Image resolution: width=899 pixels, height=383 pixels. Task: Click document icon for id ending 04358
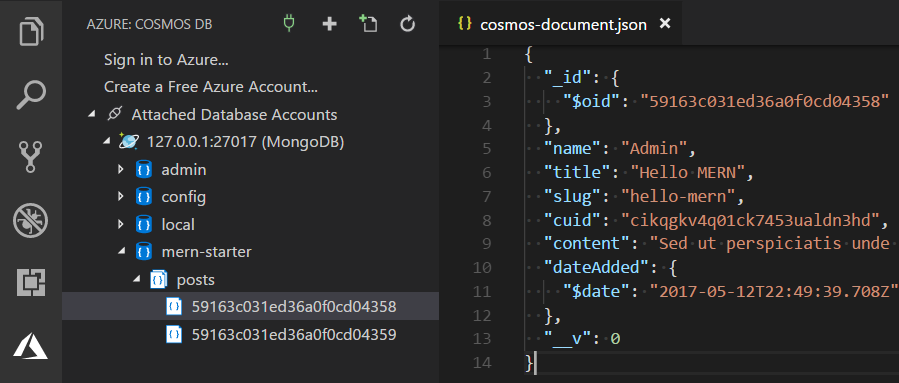click(174, 306)
